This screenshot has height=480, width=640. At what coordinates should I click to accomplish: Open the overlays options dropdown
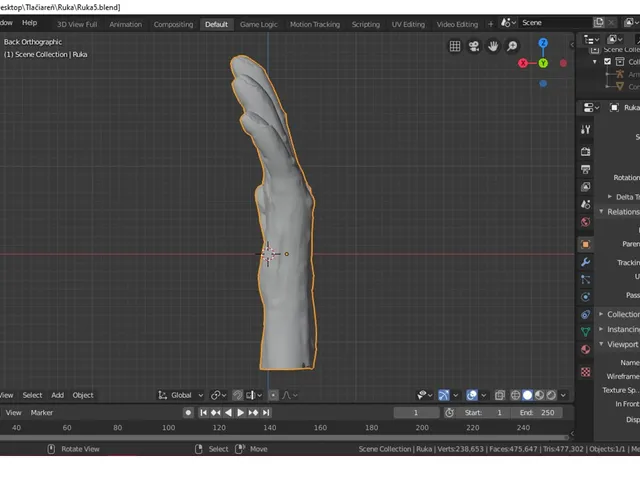[x=484, y=395]
